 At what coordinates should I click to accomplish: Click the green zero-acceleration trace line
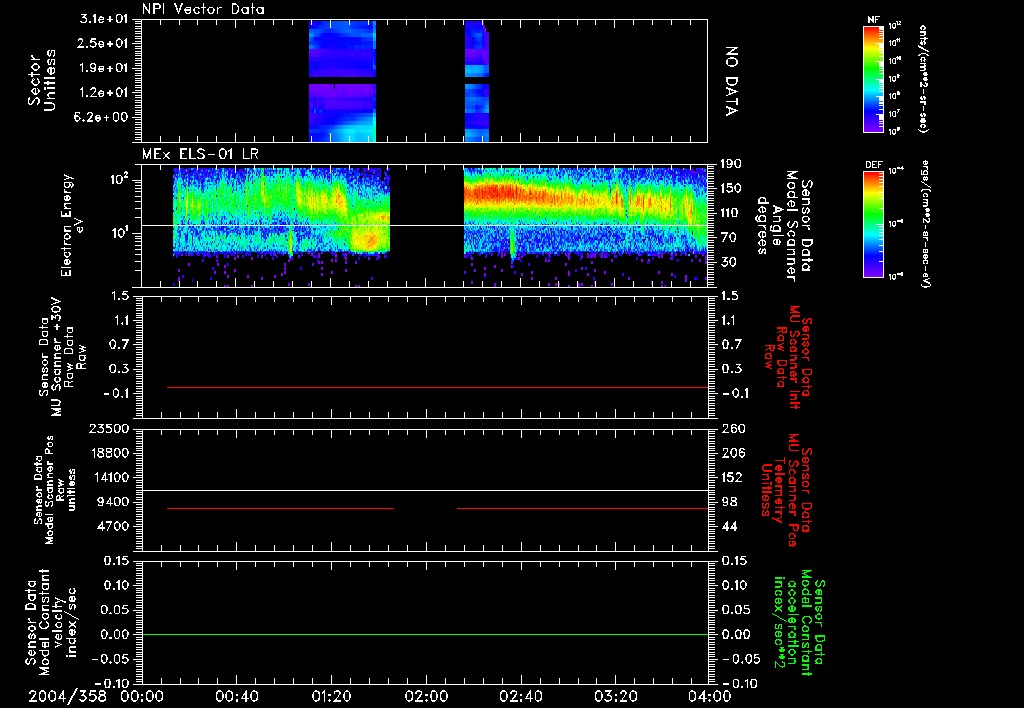[x=424, y=634]
